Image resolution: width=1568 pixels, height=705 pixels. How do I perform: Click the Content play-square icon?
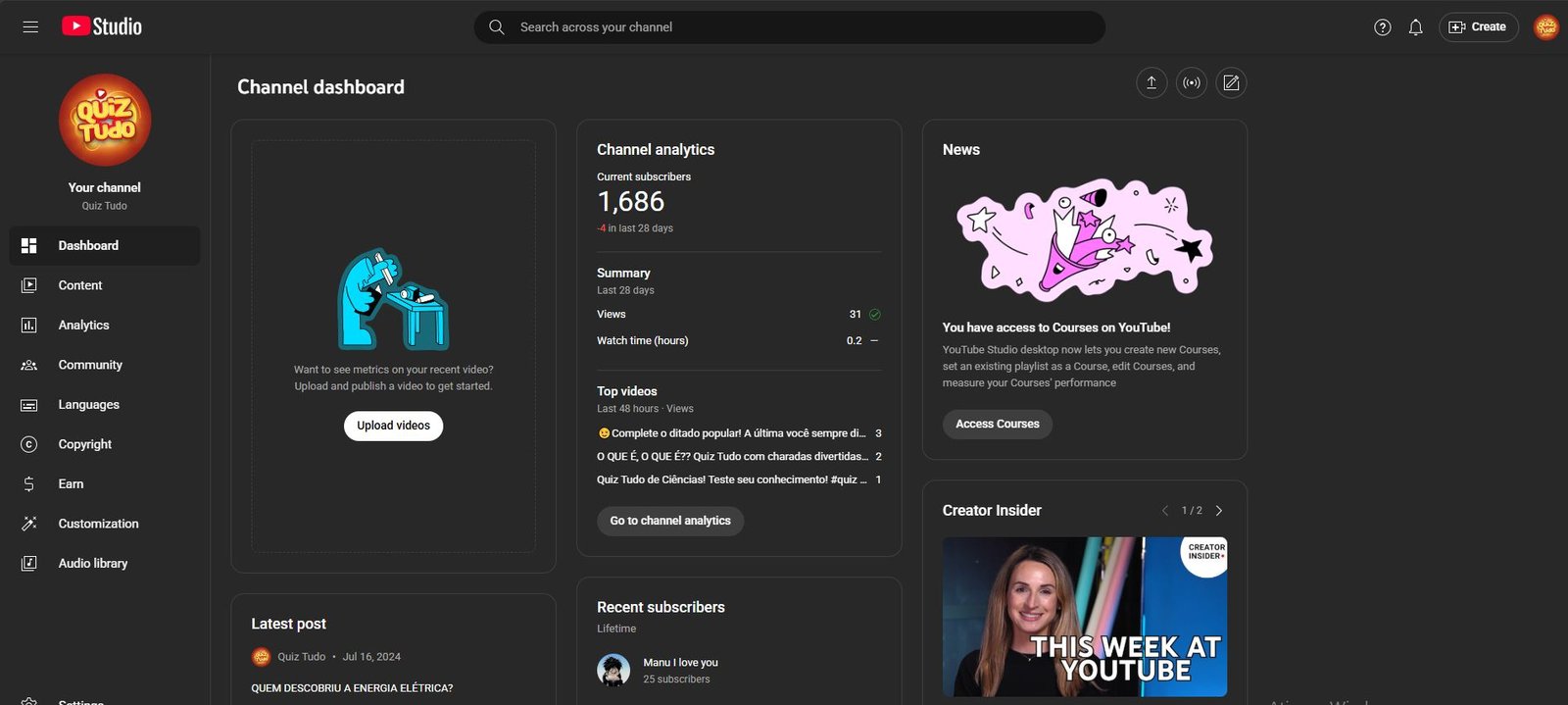click(x=29, y=285)
